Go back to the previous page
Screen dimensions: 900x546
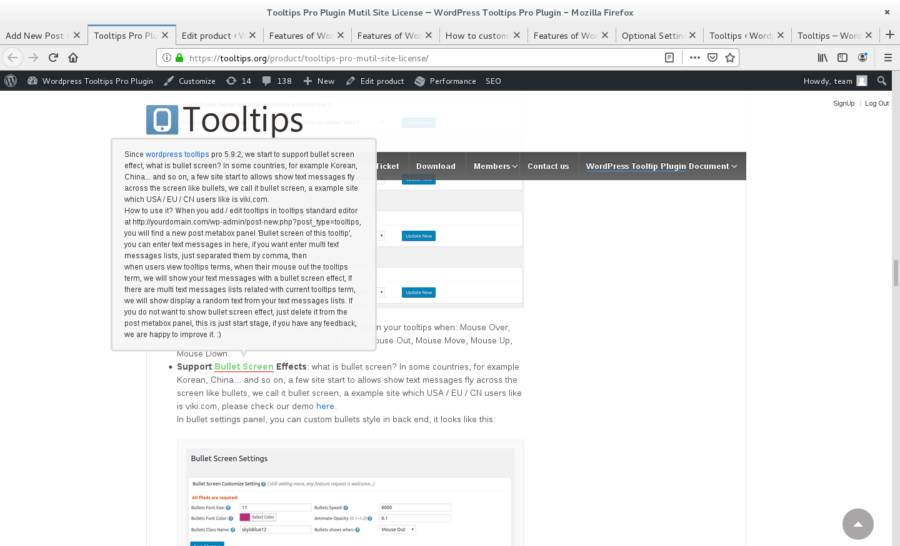tap(13, 57)
